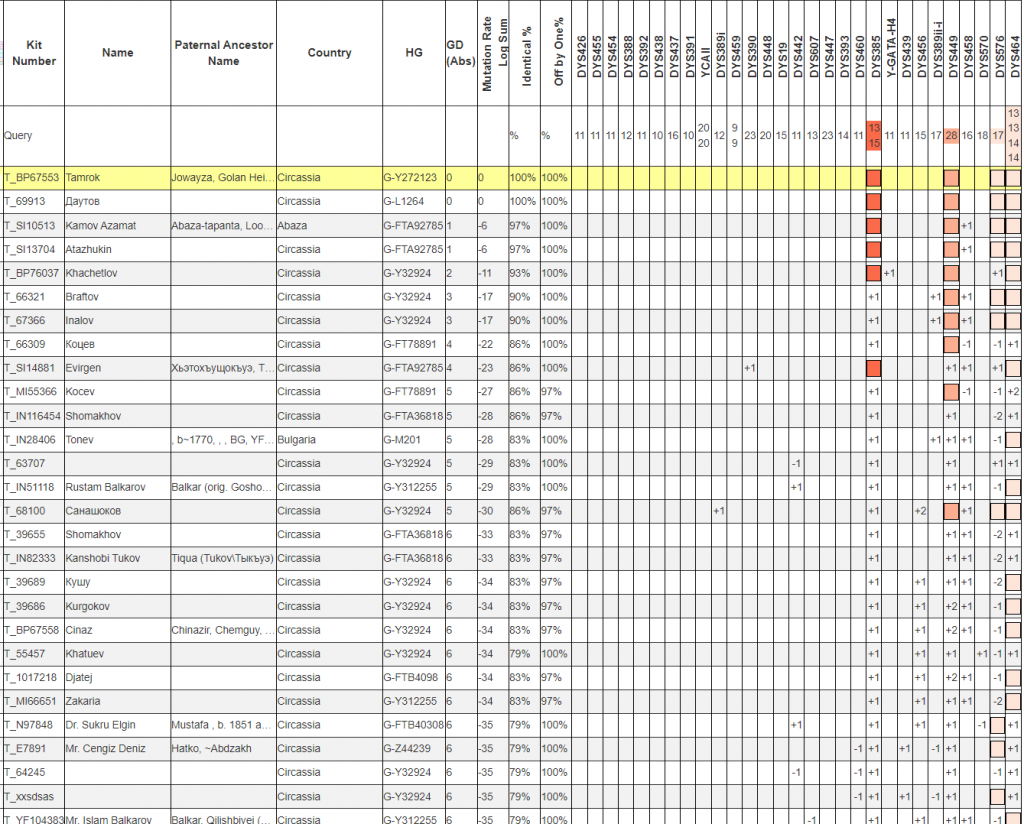The width and height of the screenshot is (1024, 824).
Task: Click kit T_IN28406 for Tonev
Action: pos(32,440)
